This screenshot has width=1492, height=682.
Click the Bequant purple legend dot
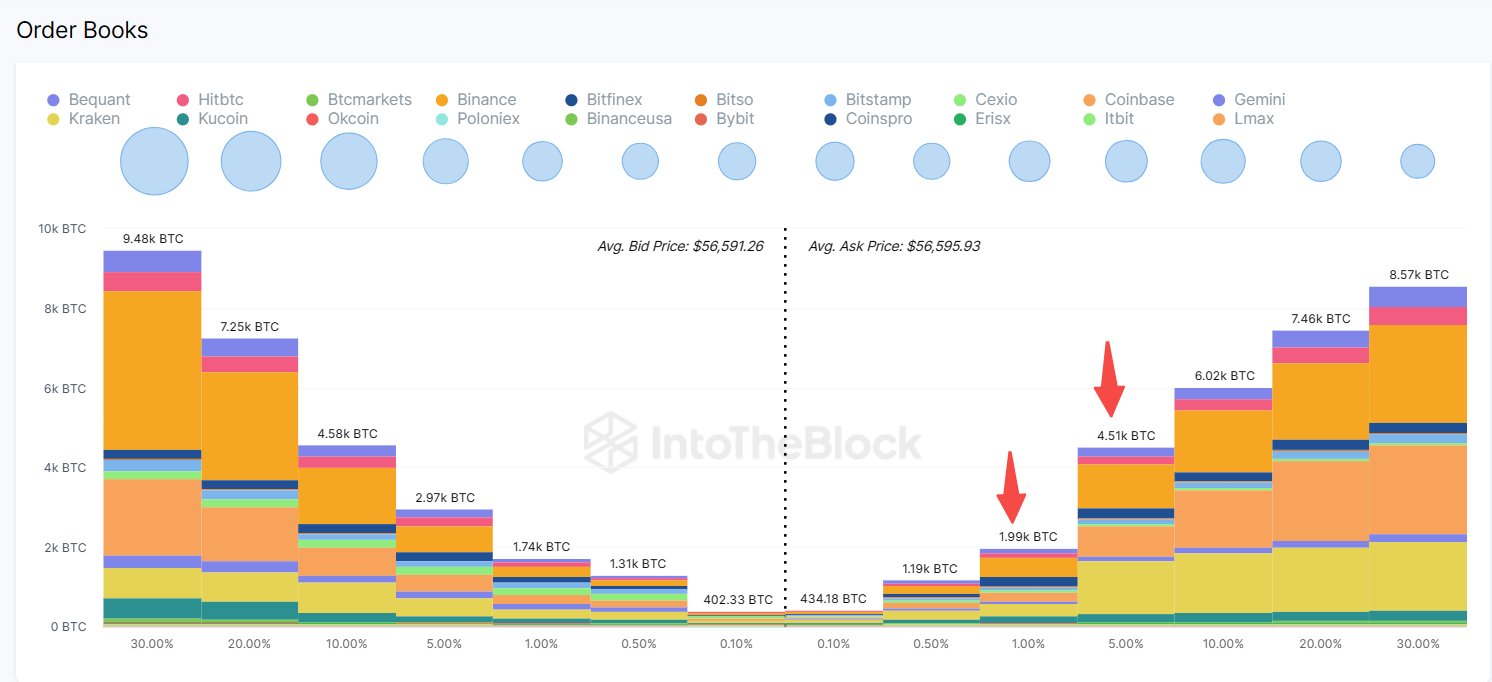54,100
